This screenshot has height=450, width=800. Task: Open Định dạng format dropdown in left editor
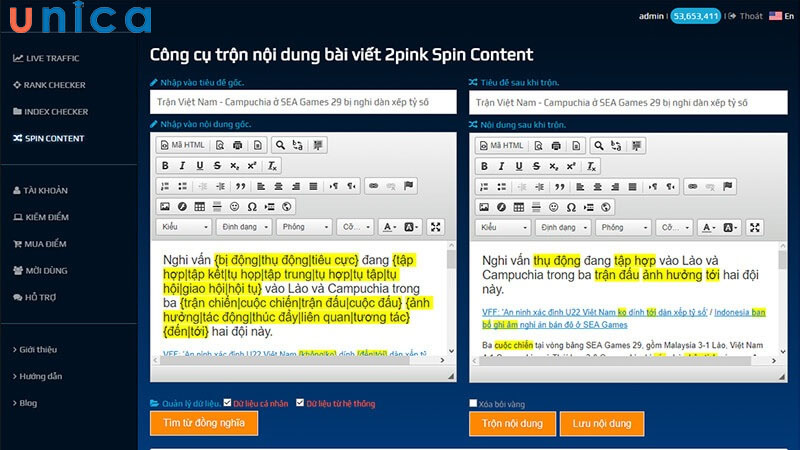tap(244, 227)
